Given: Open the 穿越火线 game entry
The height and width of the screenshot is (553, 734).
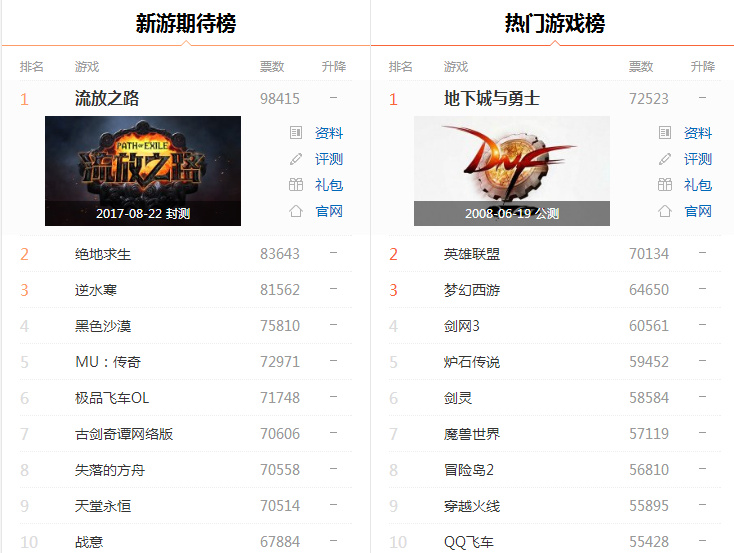Looking at the screenshot, I should tap(472, 506).
